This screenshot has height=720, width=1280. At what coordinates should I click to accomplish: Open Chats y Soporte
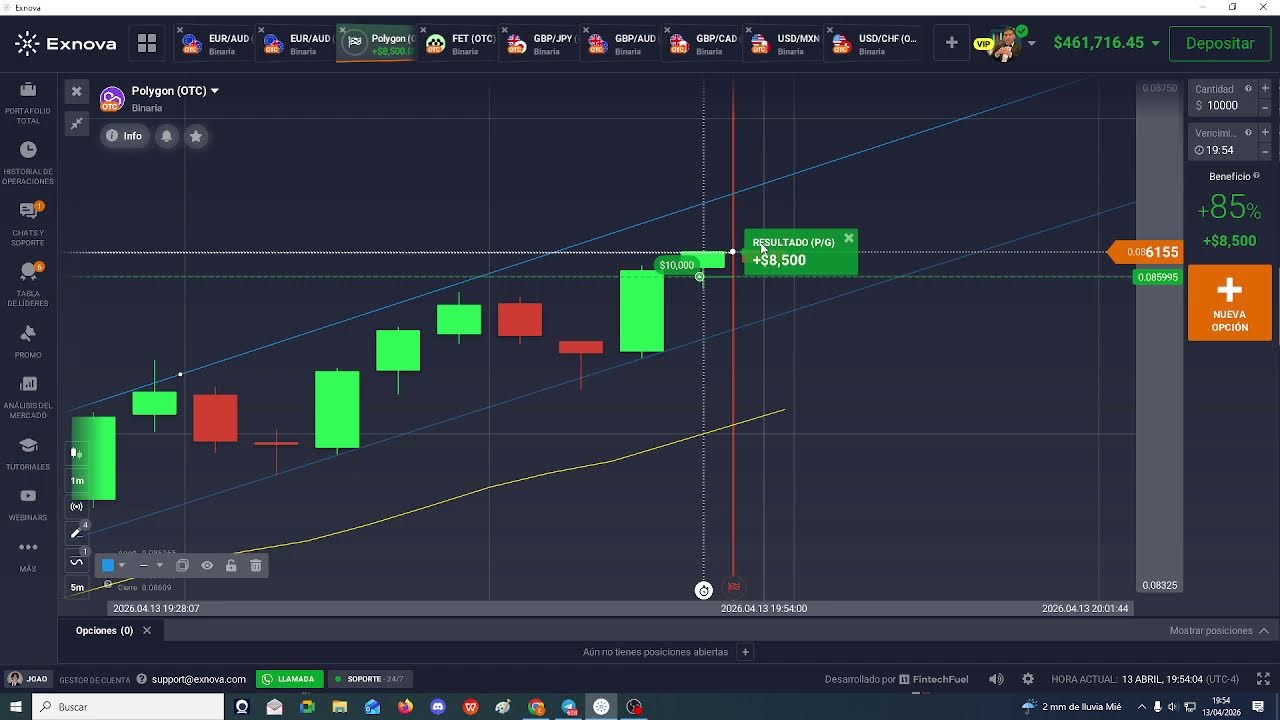tap(28, 224)
